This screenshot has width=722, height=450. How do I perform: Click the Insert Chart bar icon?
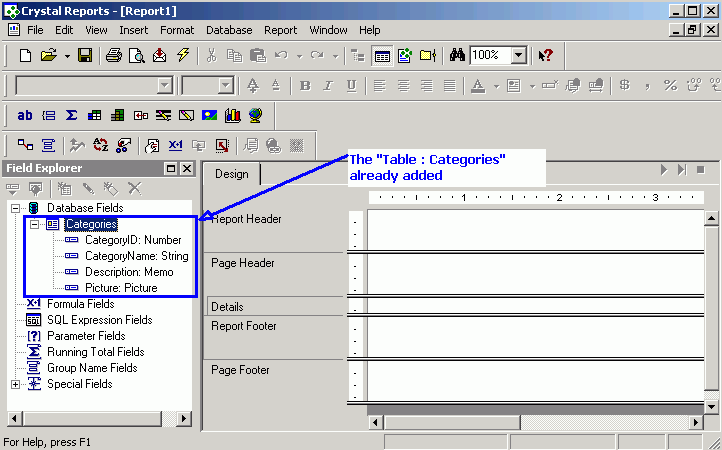(x=233, y=115)
